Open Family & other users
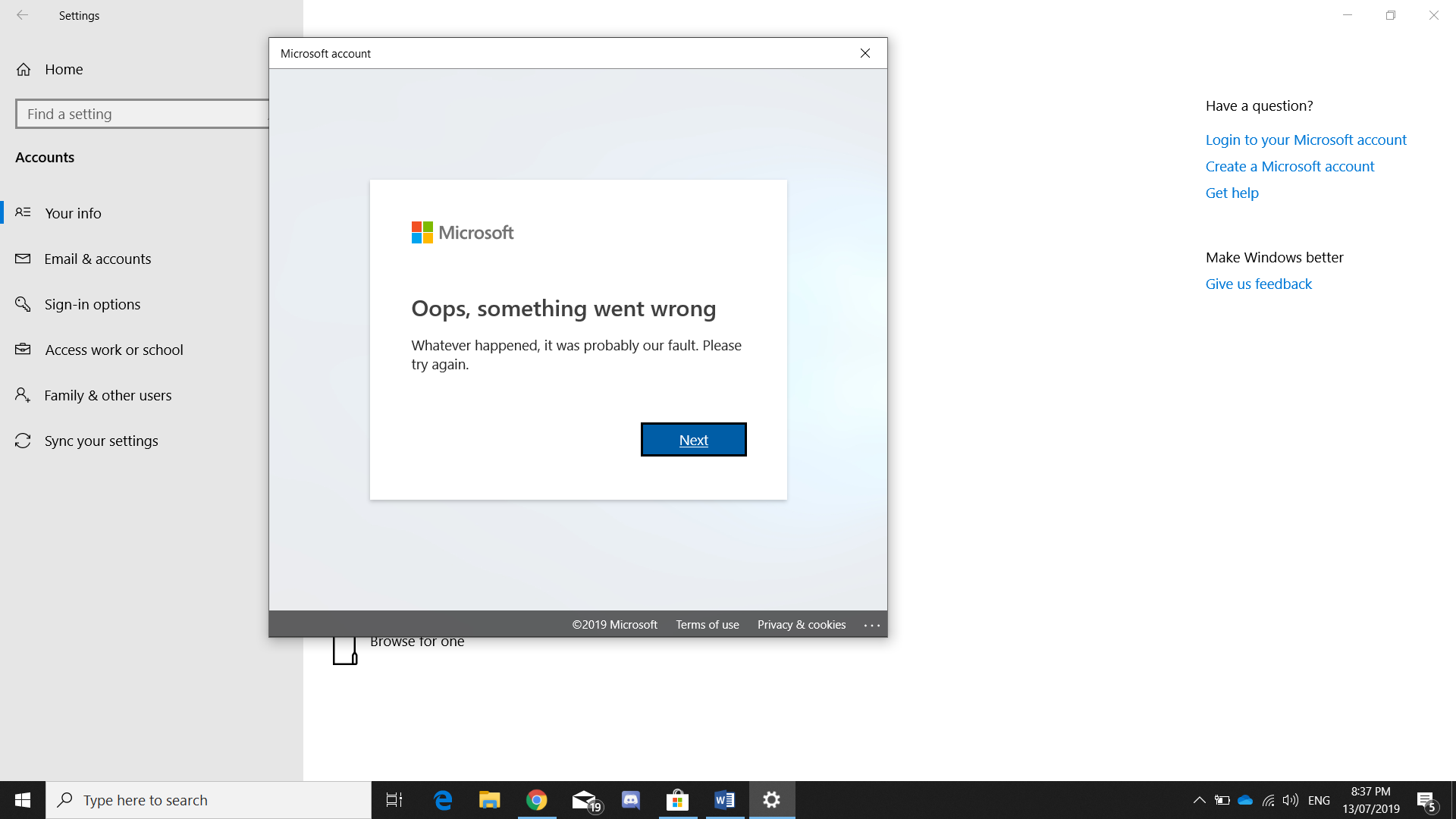 [x=108, y=395]
